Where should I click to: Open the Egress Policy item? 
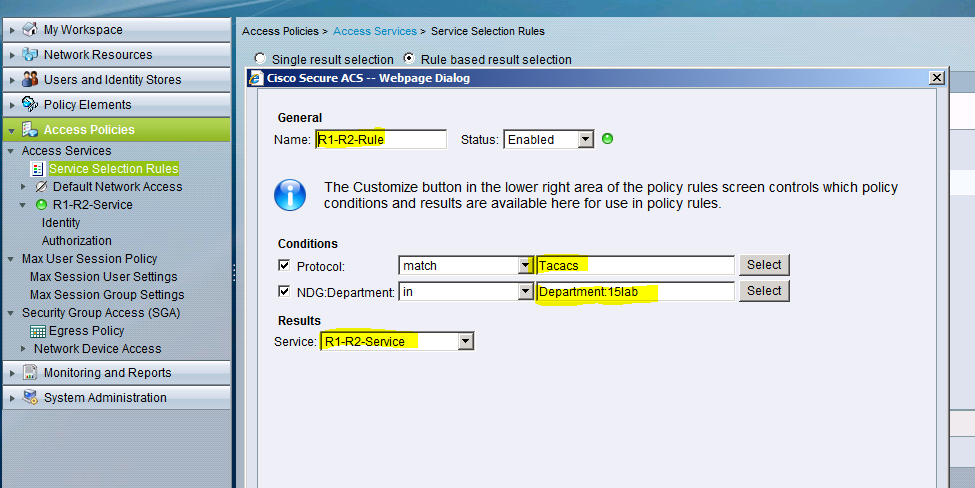pyautogui.click(x=86, y=331)
